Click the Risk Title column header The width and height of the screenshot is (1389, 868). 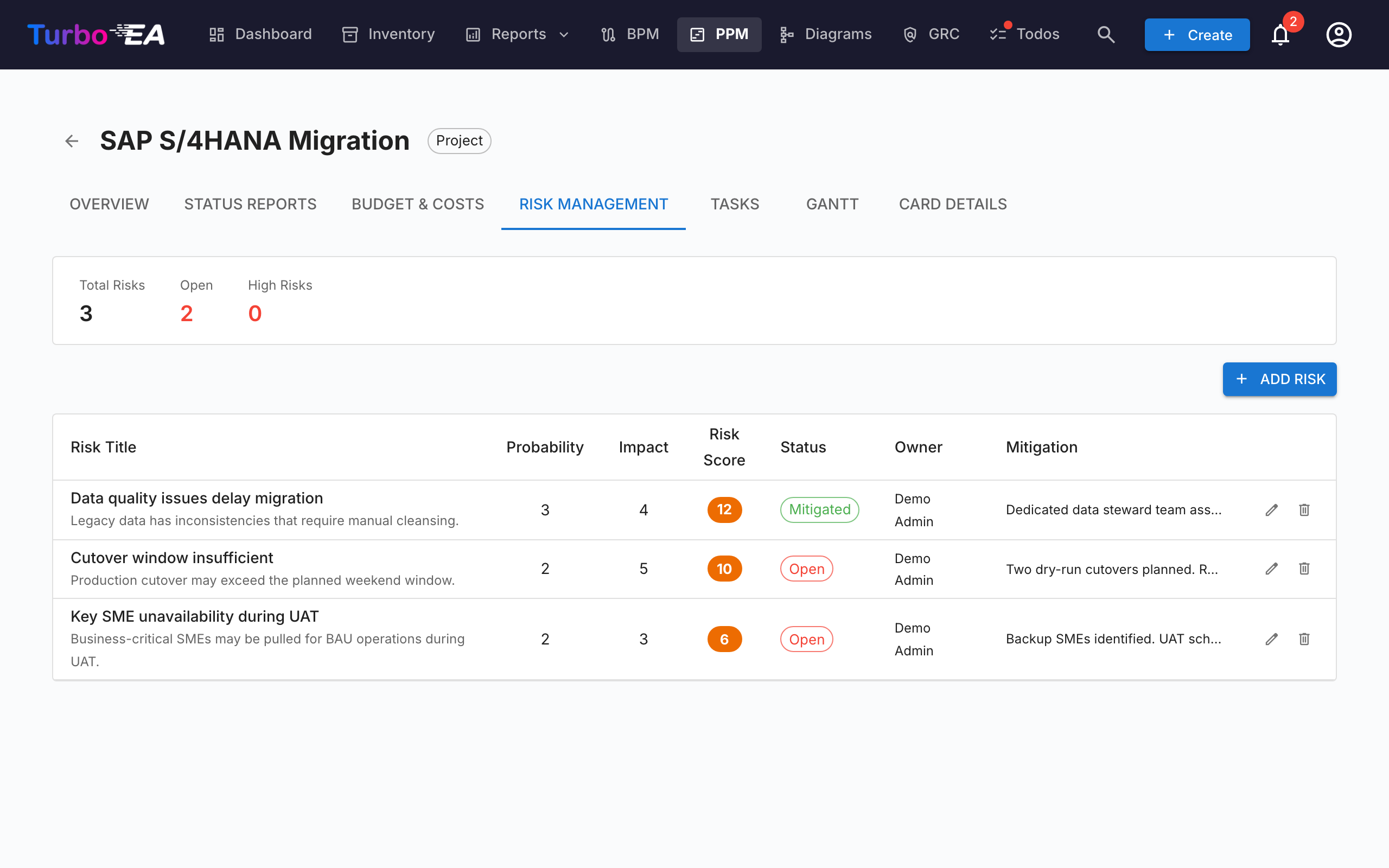click(x=103, y=447)
